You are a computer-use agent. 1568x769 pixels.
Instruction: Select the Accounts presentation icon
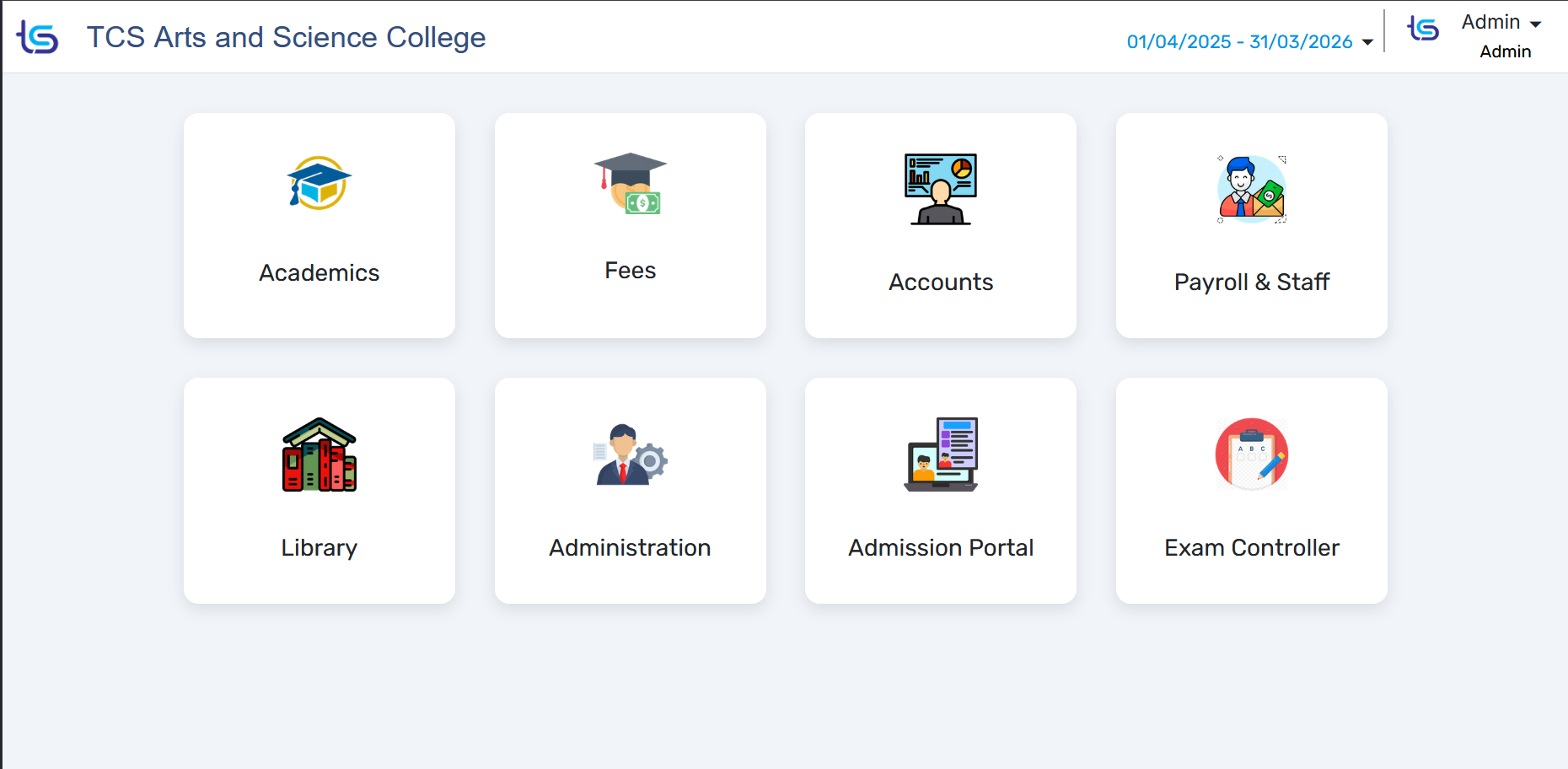pyautogui.click(x=941, y=189)
